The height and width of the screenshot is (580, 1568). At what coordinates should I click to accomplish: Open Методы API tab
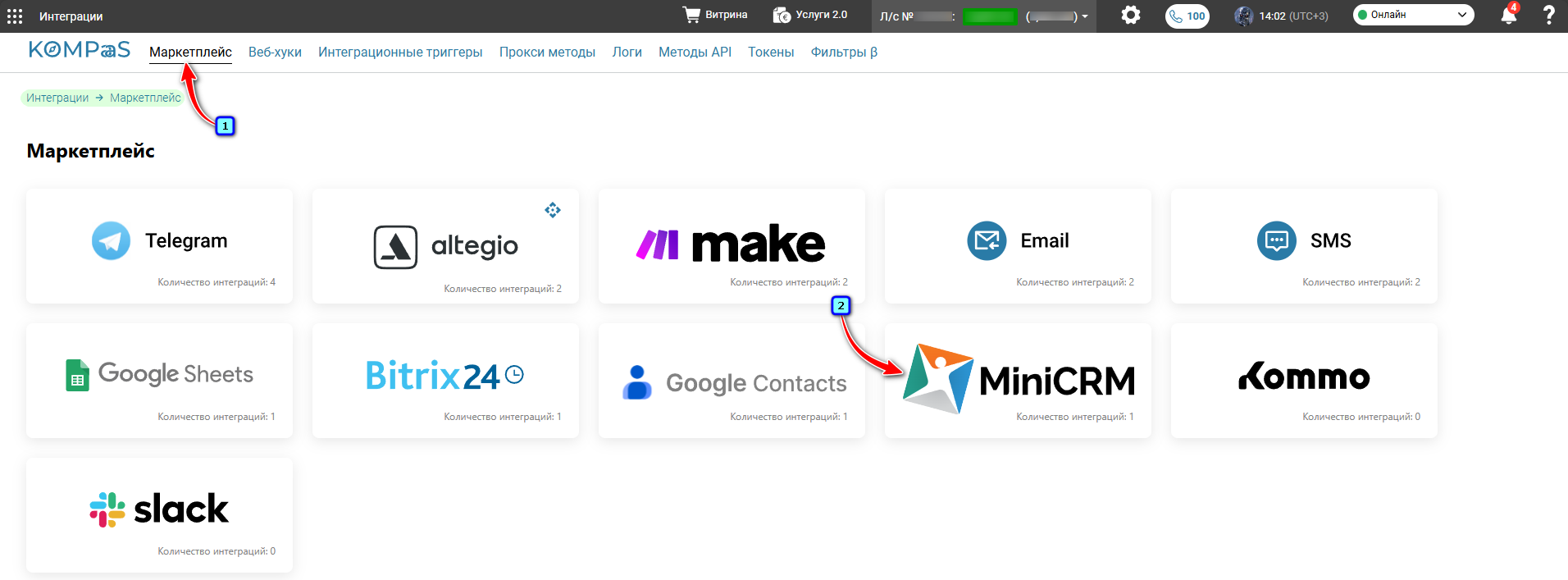pyautogui.click(x=695, y=53)
